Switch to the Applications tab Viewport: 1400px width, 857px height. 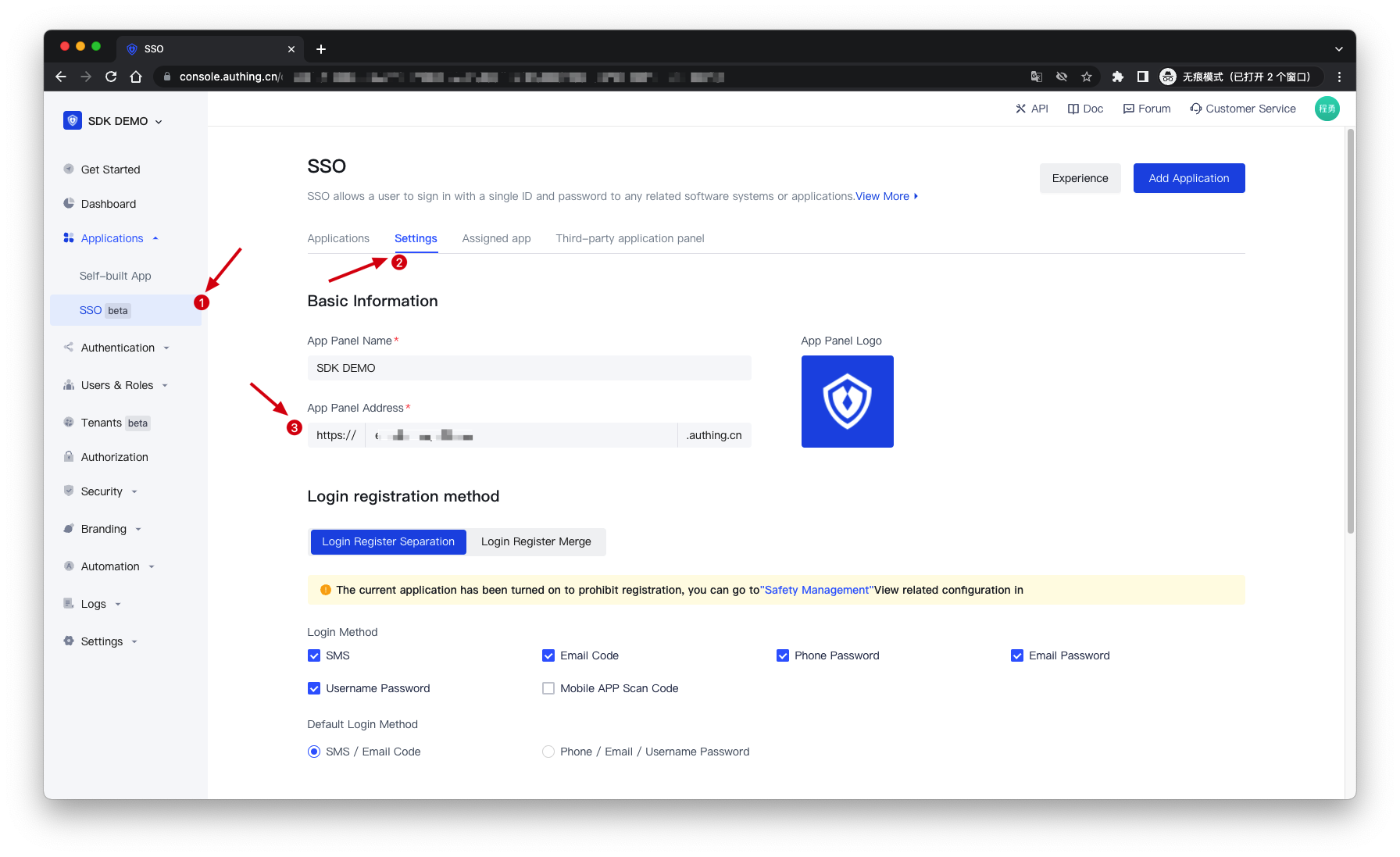tap(338, 238)
